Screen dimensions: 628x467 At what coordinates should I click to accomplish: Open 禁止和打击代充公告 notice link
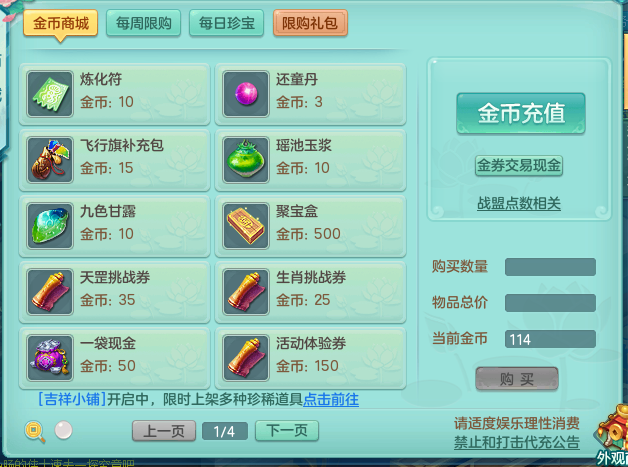517,442
